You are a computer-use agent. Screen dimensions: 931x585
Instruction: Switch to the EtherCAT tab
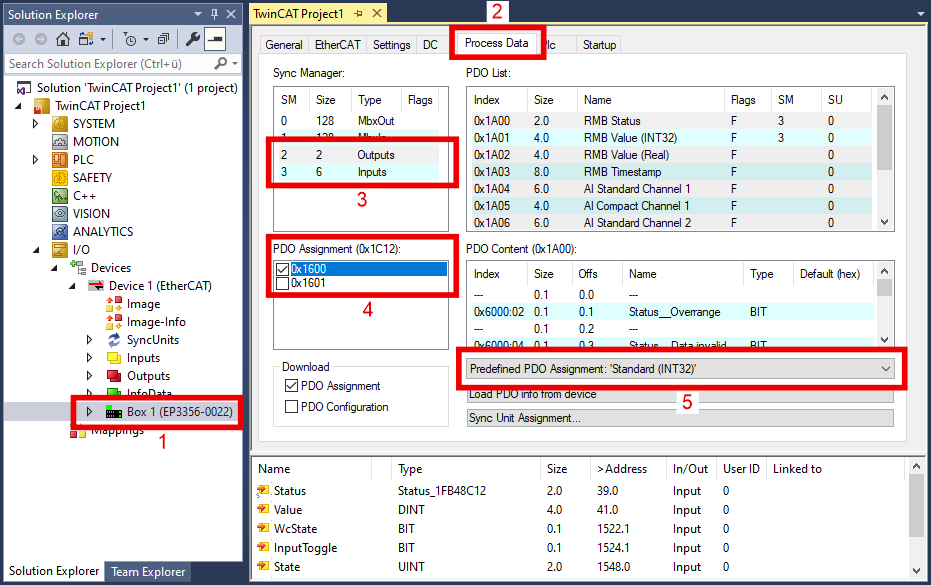coord(337,45)
